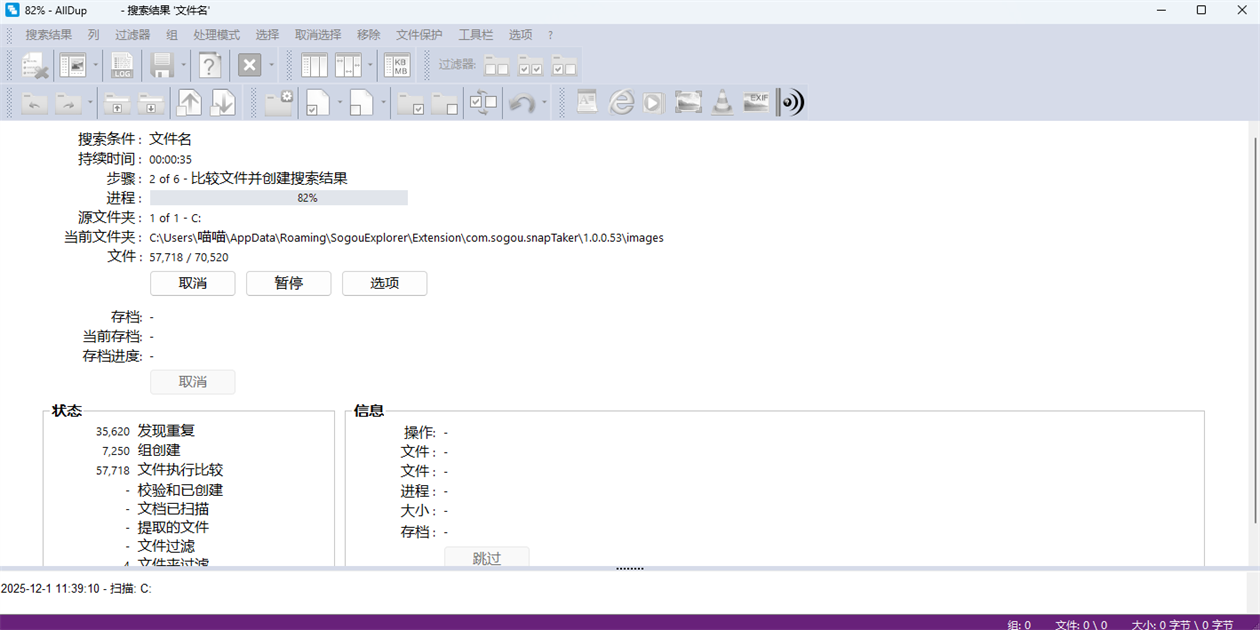Click the 82% progress bar
The height and width of the screenshot is (630, 1260).
pyautogui.click(x=279, y=198)
